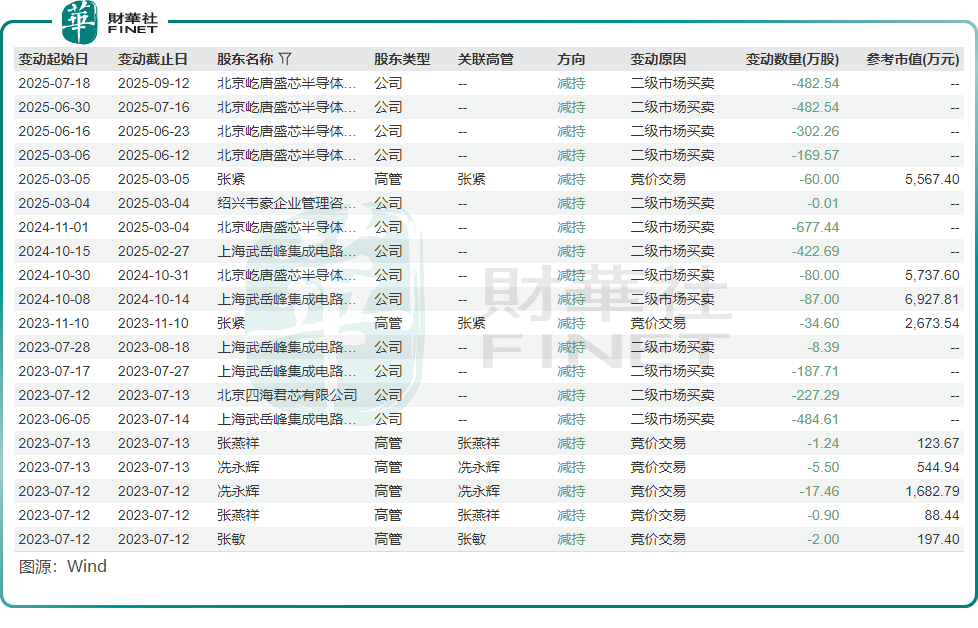Open shareholder 绍兴韦豪企业管理咨… entry
The width and height of the screenshot is (978, 628).
tap(286, 203)
